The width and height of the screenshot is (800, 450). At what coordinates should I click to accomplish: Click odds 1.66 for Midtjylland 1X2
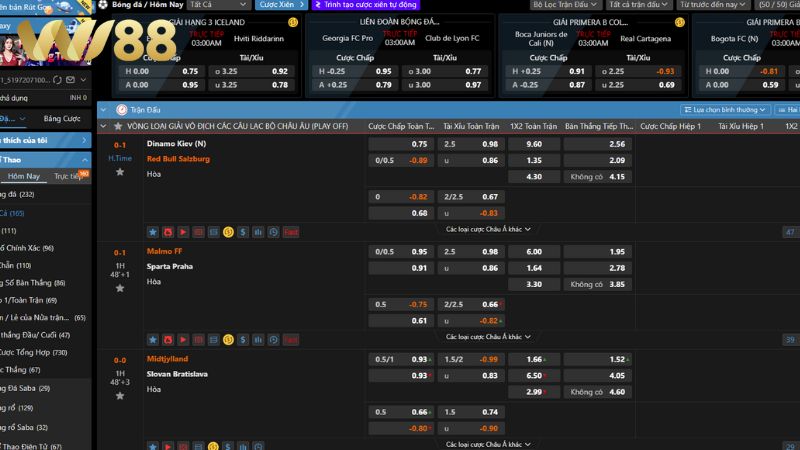[534, 360]
